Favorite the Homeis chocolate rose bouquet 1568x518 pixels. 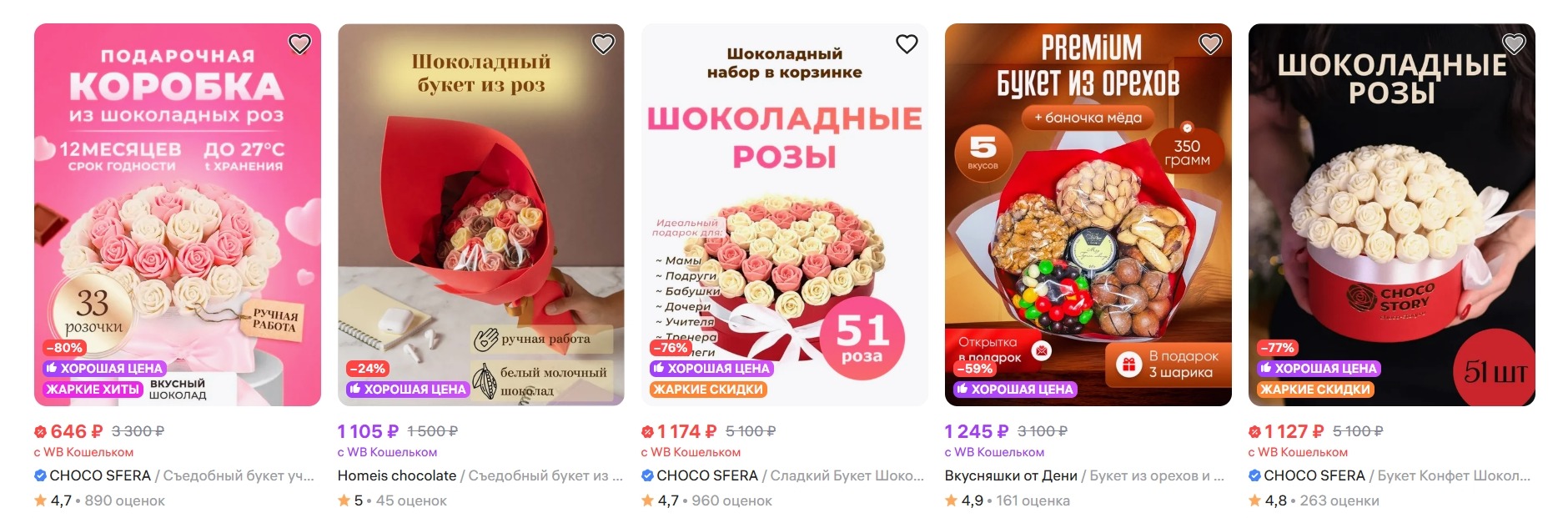[x=603, y=43]
